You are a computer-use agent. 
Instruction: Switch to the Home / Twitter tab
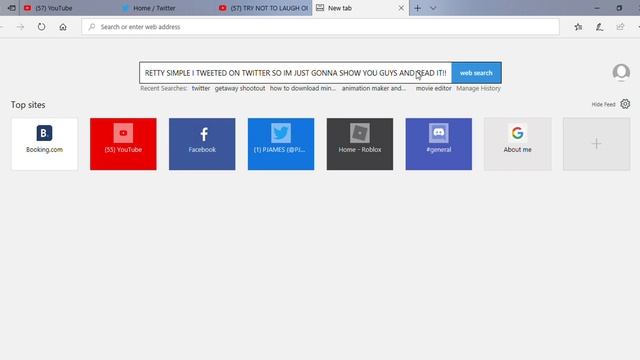pyautogui.click(x=165, y=8)
